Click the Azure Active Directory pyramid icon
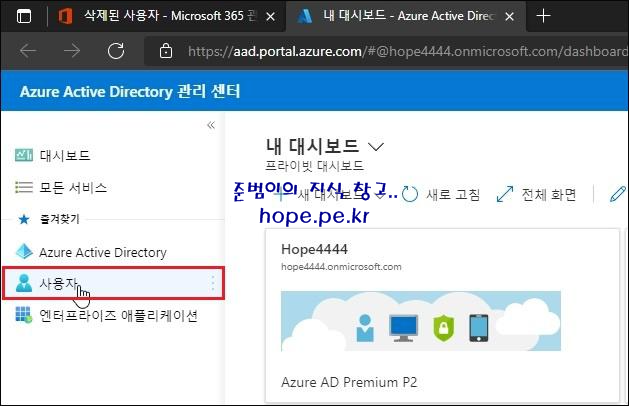The image size is (629, 406). (24, 252)
